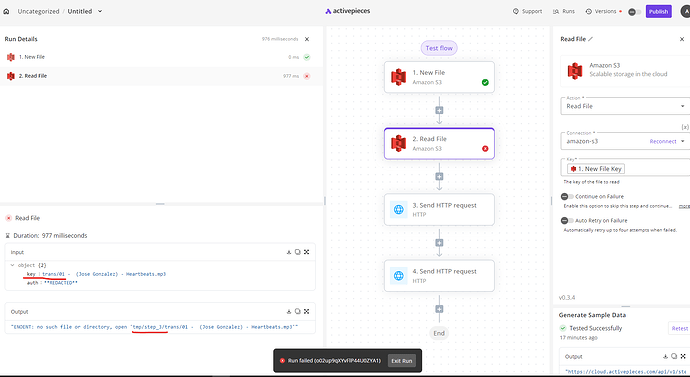Retest the step sample data

[679, 329]
